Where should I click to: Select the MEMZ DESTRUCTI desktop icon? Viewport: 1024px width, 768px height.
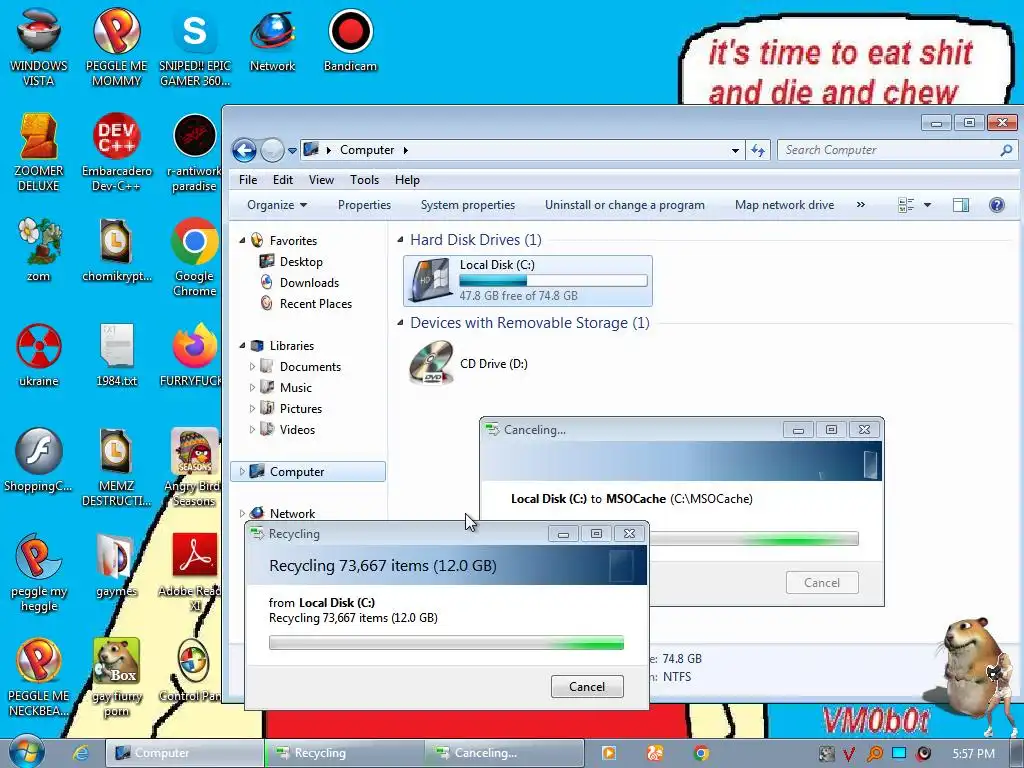pos(116,467)
